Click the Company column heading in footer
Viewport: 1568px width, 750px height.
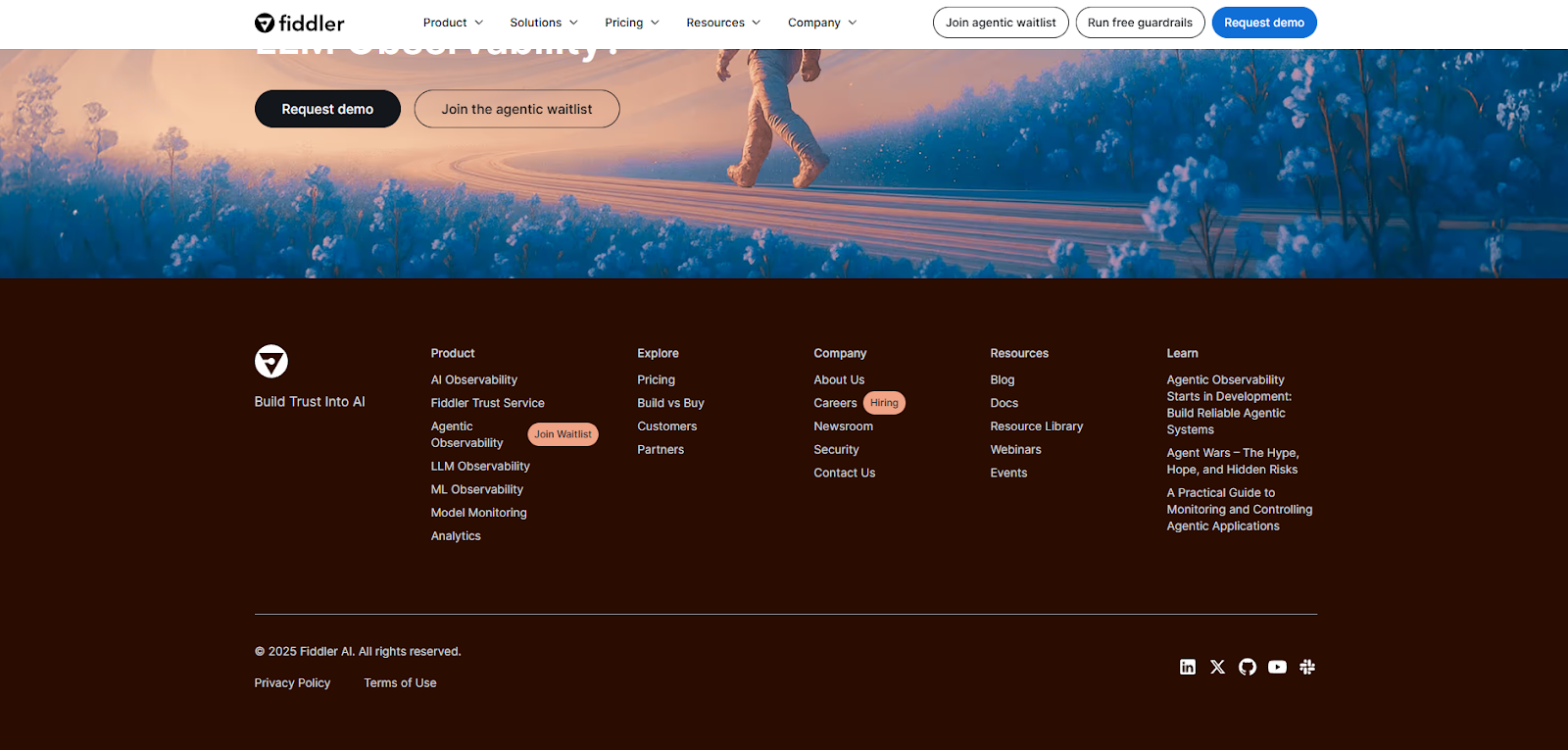click(840, 353)
